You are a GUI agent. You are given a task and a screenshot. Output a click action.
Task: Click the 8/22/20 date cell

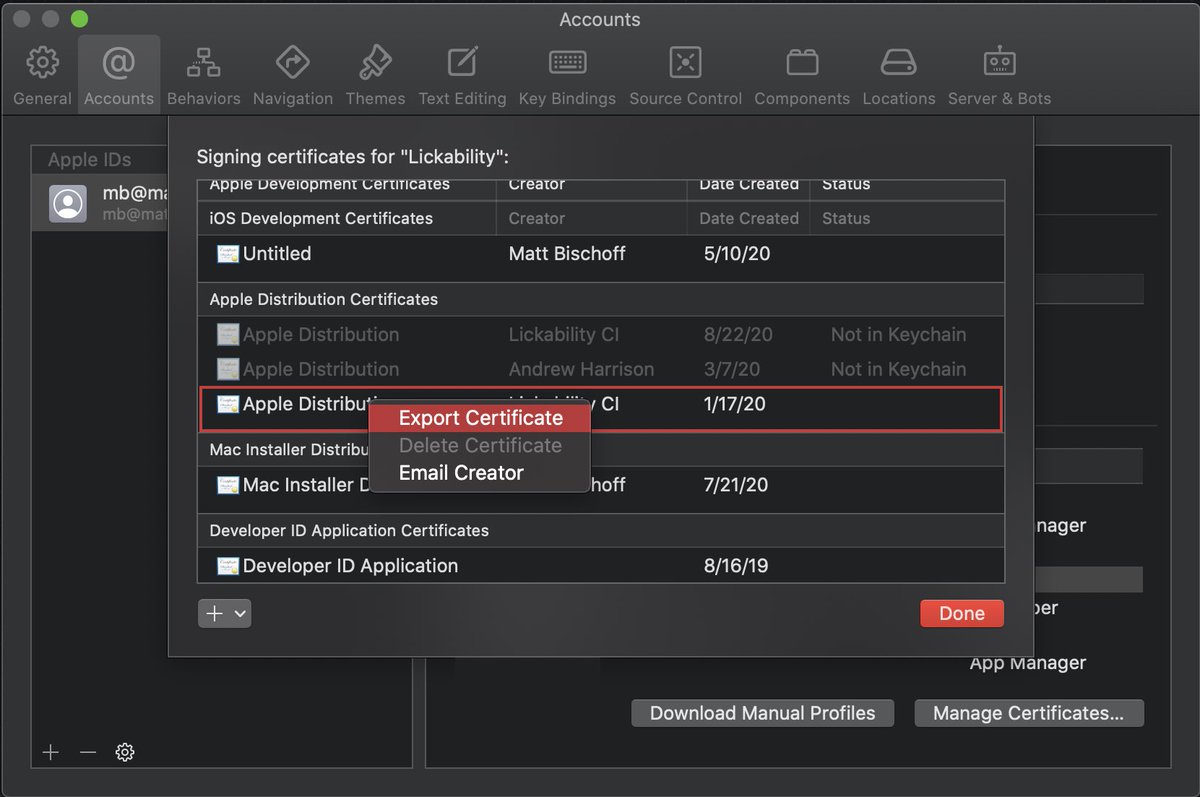(738, 335)
